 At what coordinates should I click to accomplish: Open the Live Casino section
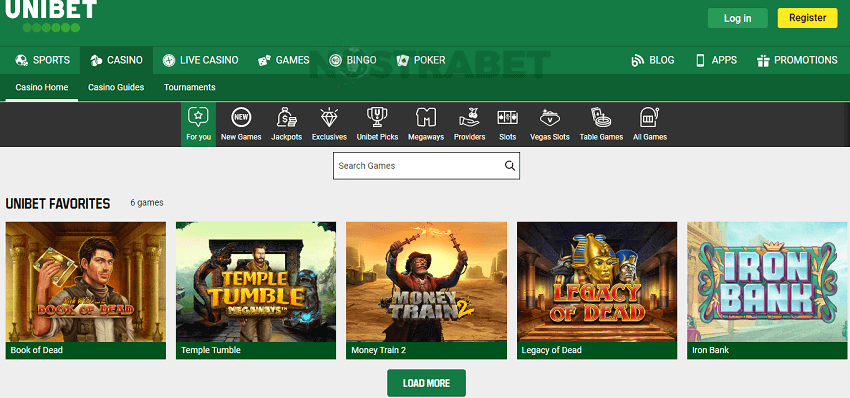coord(201,60)
